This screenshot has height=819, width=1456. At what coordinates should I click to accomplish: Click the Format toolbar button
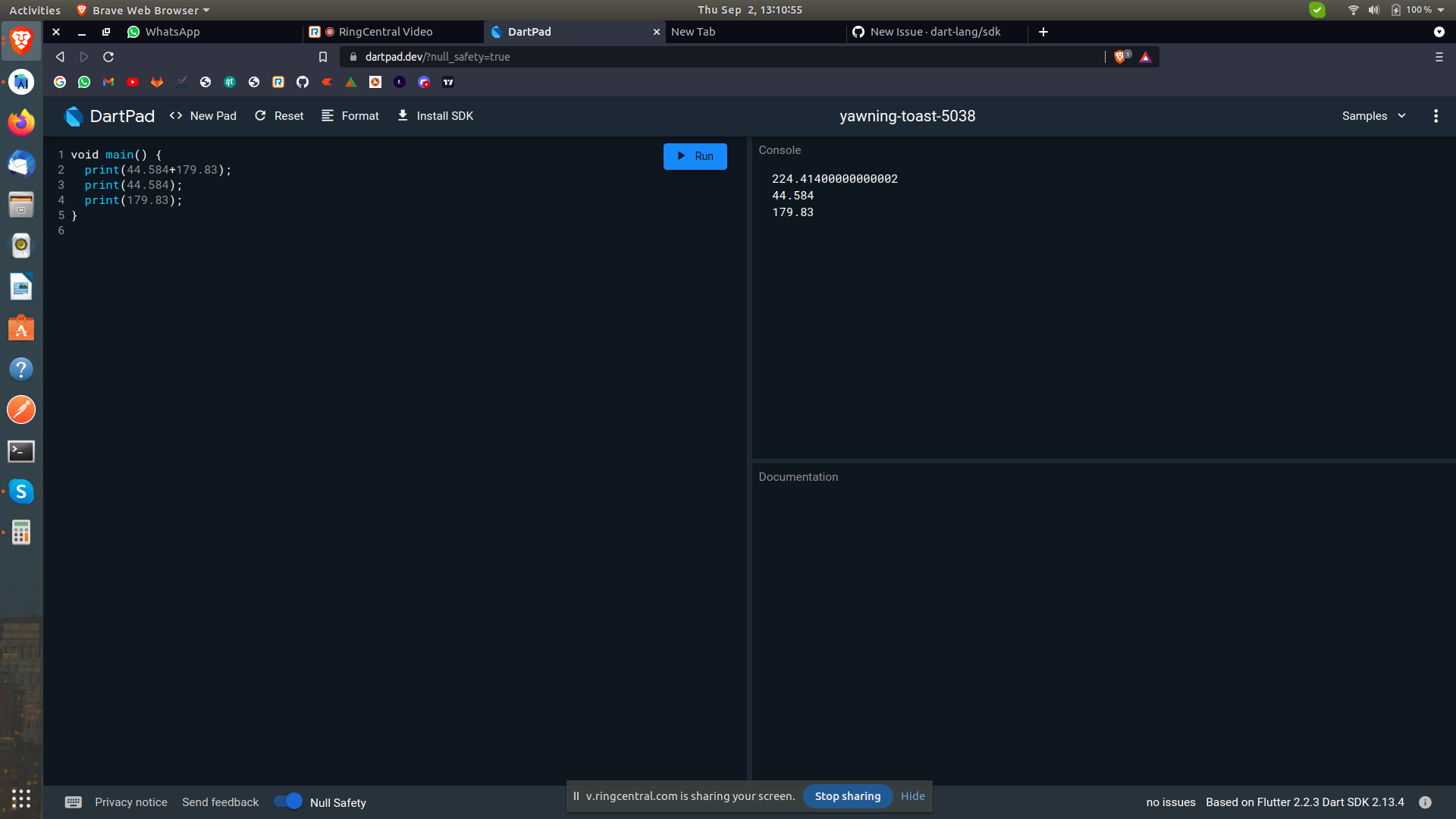(x=350, y=116)
